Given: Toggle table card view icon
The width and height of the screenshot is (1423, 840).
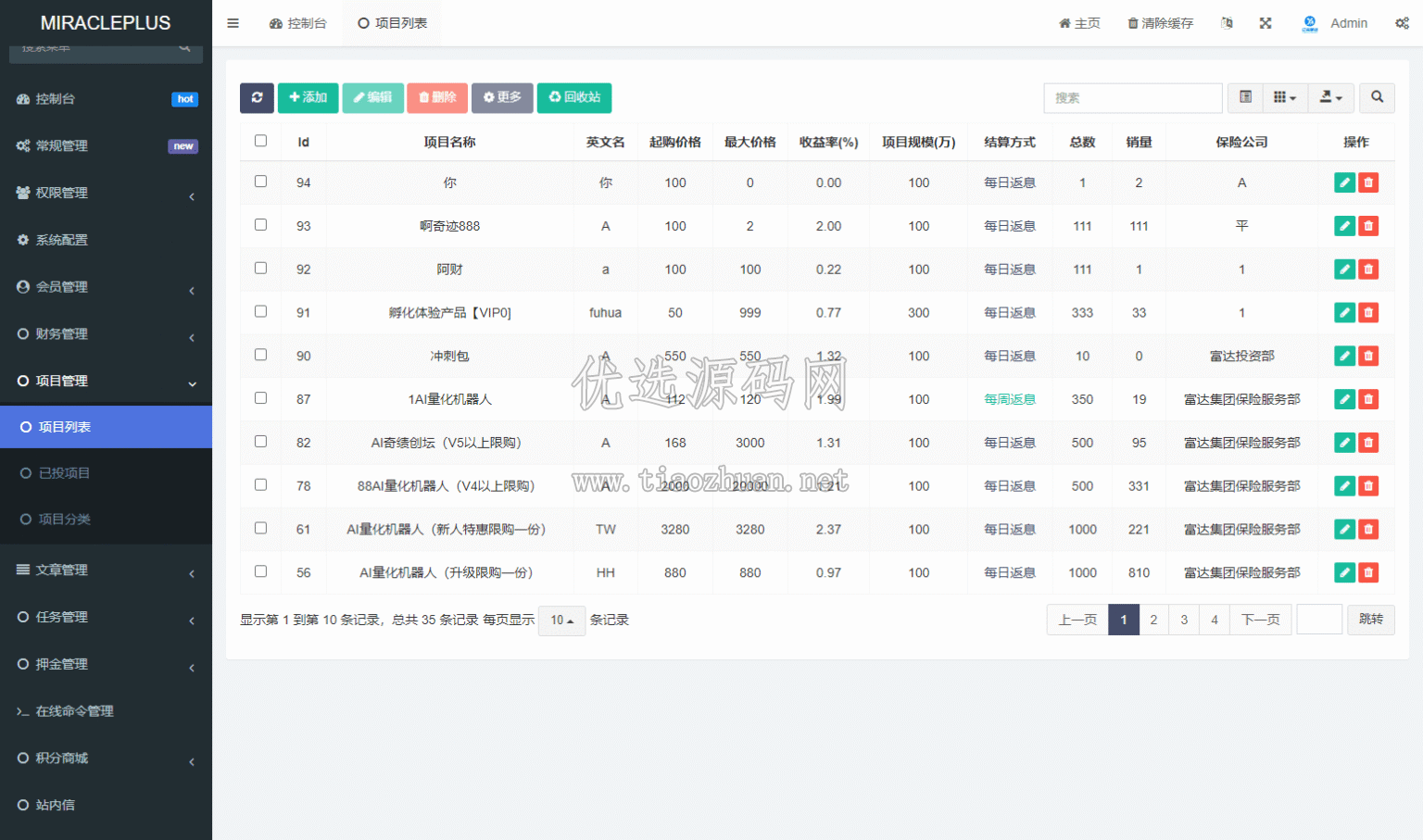Looking at the screenshot, I should [x=1245, y=97].
